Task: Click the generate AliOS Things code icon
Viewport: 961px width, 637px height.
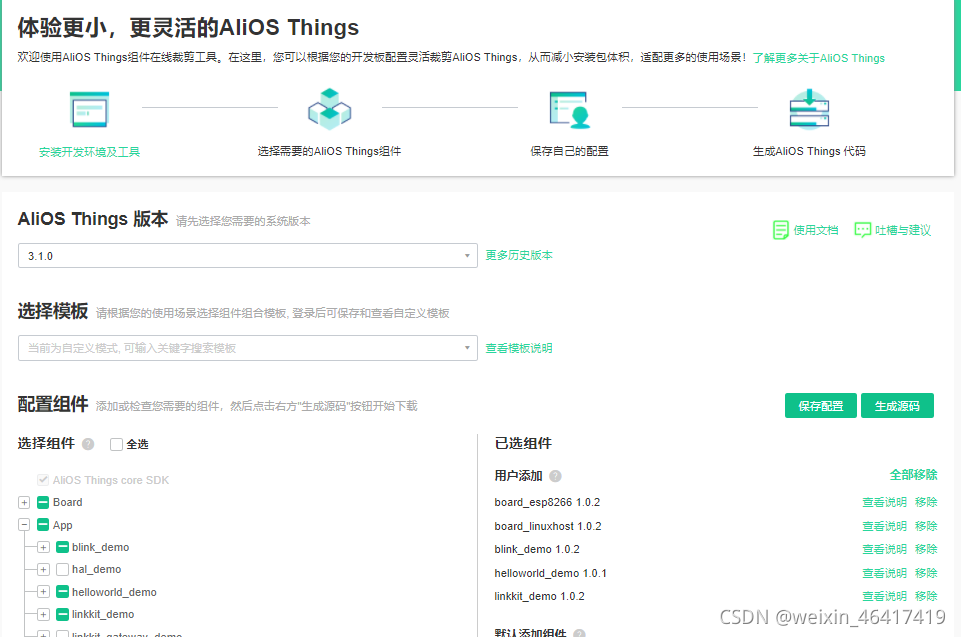Action: (x=809, y=109)
